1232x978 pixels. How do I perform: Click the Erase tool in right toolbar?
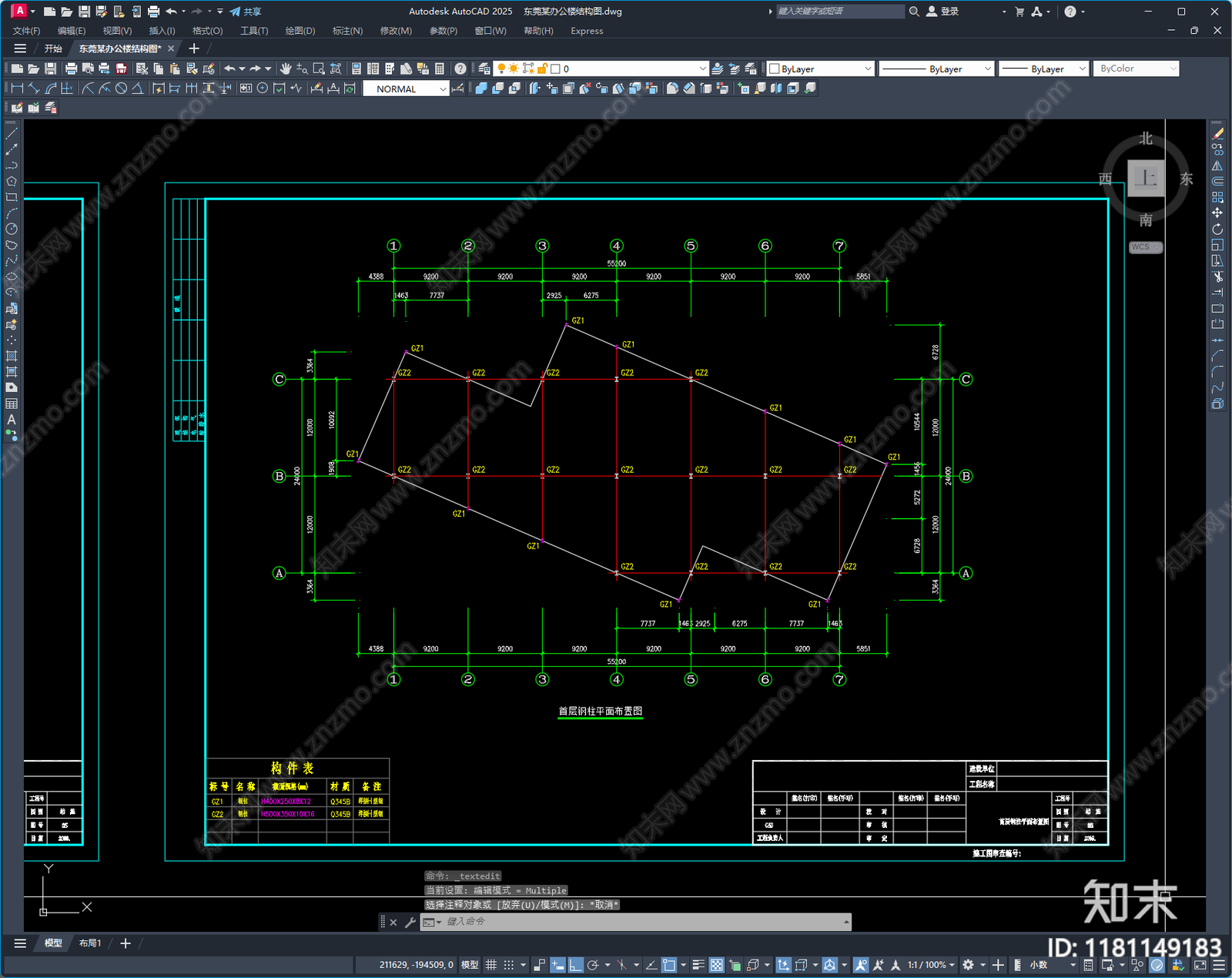point(1217,133)
